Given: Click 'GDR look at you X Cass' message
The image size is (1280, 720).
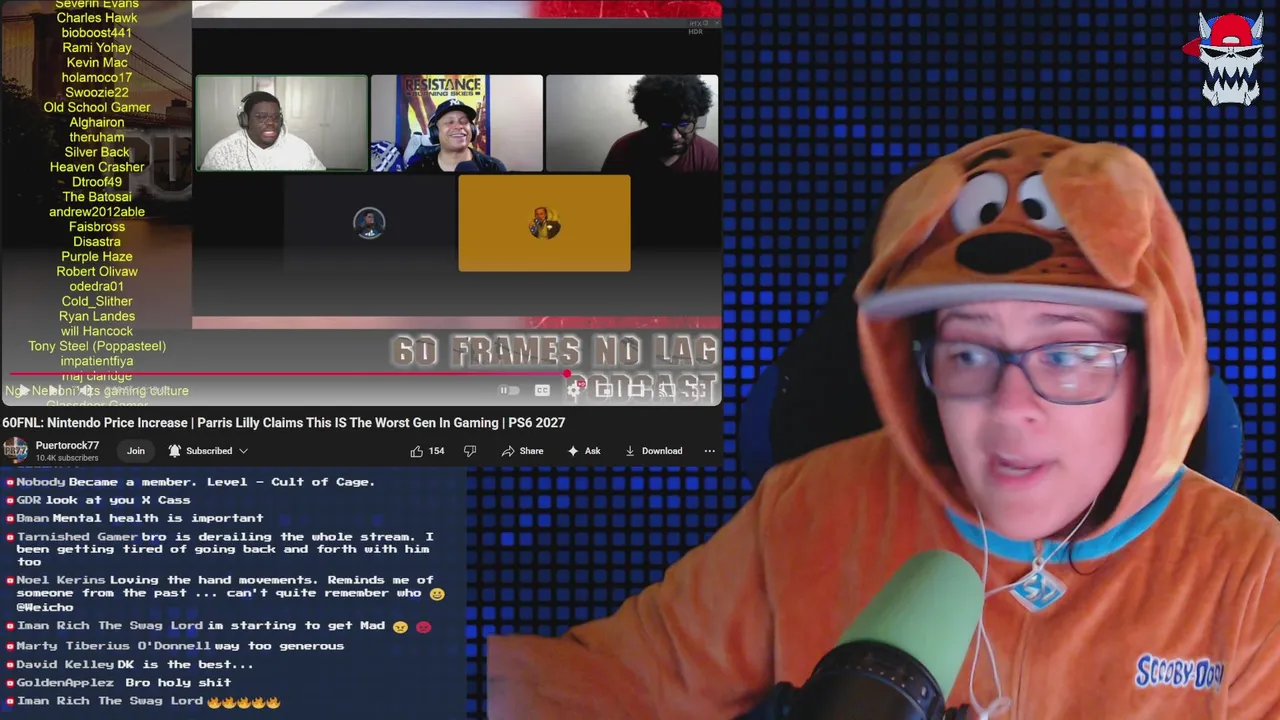Looking at the screenshot, I should click(98, 500).
